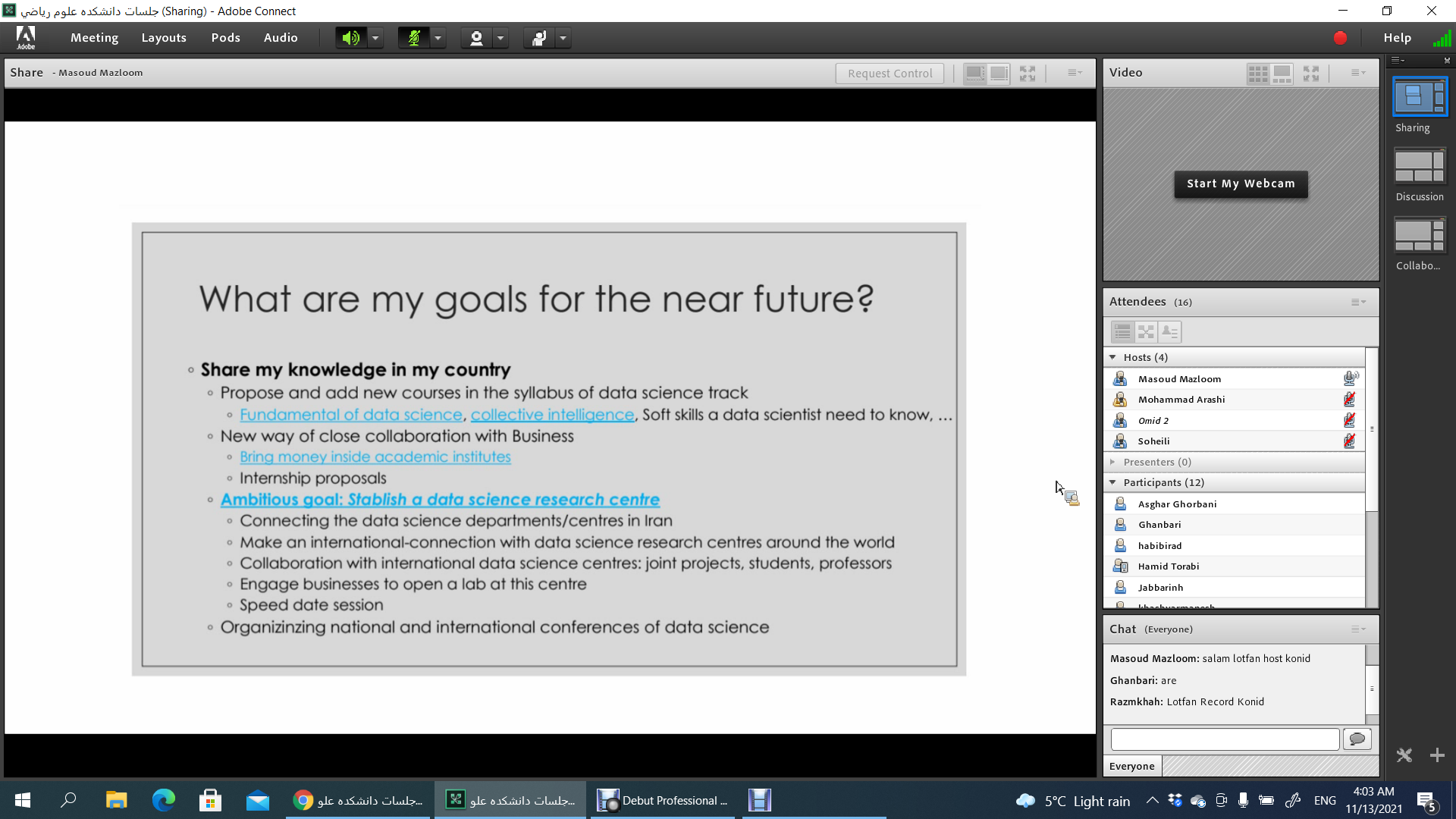Click Request Control button
Viewport: 1456px width, 819px height.
[x=890, y=74]
